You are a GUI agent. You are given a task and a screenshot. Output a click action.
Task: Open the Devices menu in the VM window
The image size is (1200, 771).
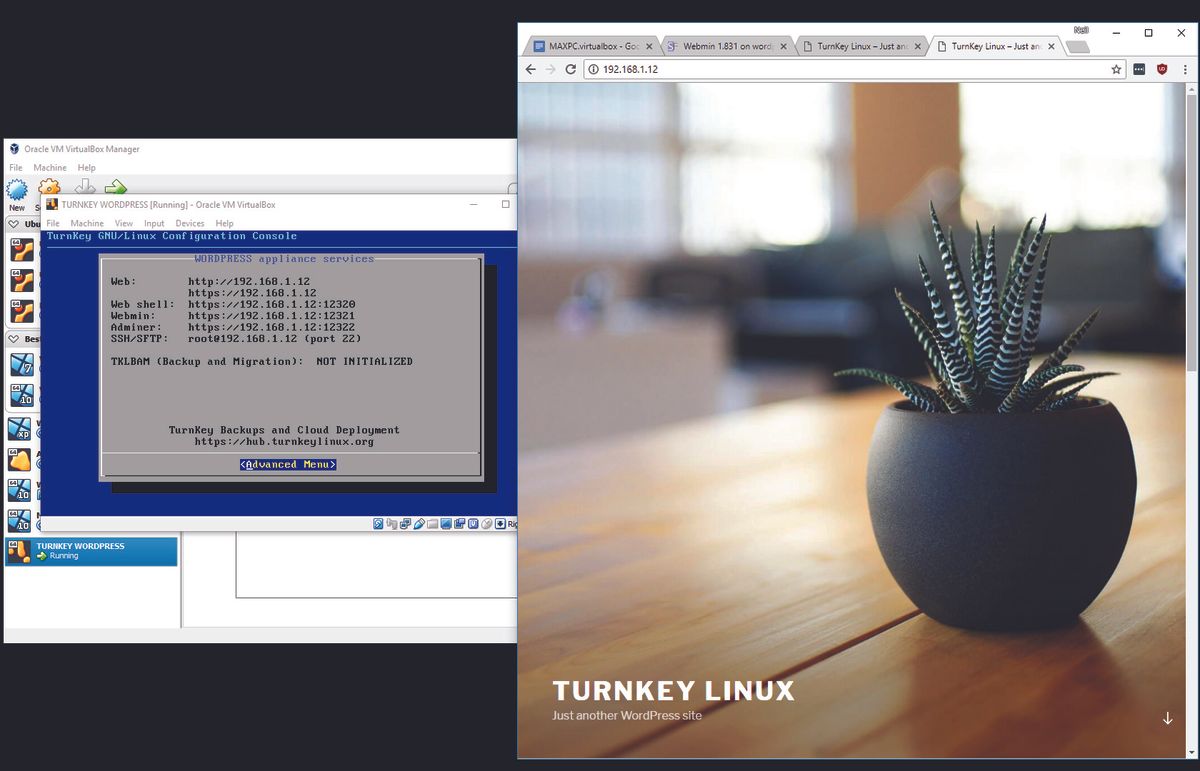tap(189, 223)
